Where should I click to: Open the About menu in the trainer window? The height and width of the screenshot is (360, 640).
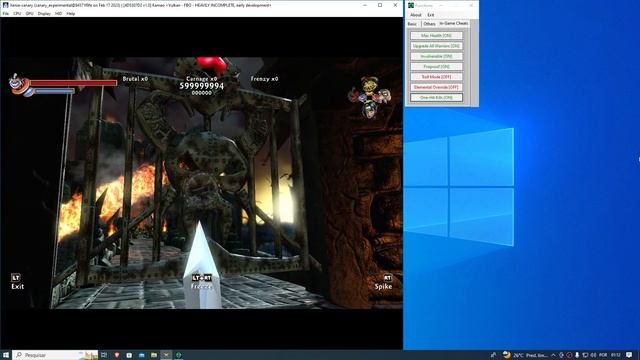(x=416, y=15)
